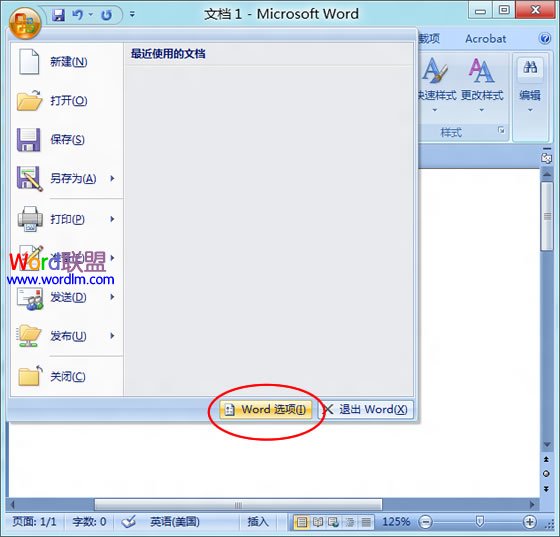Screen dimensions: 560x537
Task: Click the vertical scrollbar up arrow
Action: (x=547, y=174)
